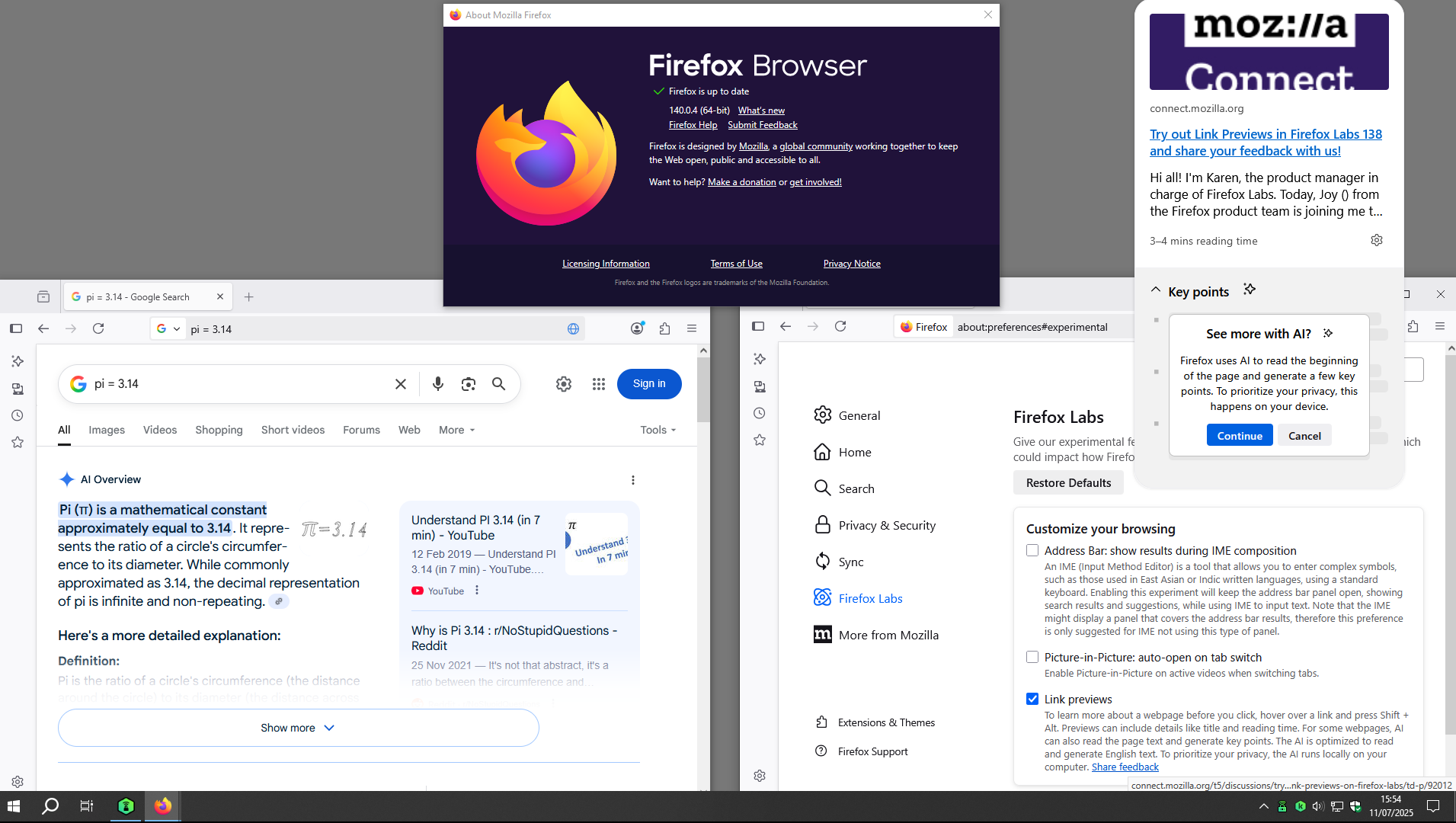Clear the Google search box with X
Image resolution: width=1456 pixels, height=823 pixels.
click(401, 384)
